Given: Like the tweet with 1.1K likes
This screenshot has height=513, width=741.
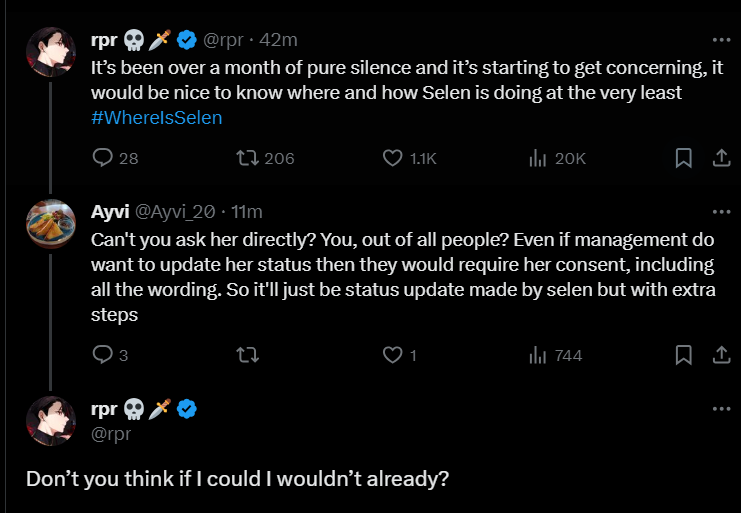Looking at the screenshot, I should click(394, 158).
